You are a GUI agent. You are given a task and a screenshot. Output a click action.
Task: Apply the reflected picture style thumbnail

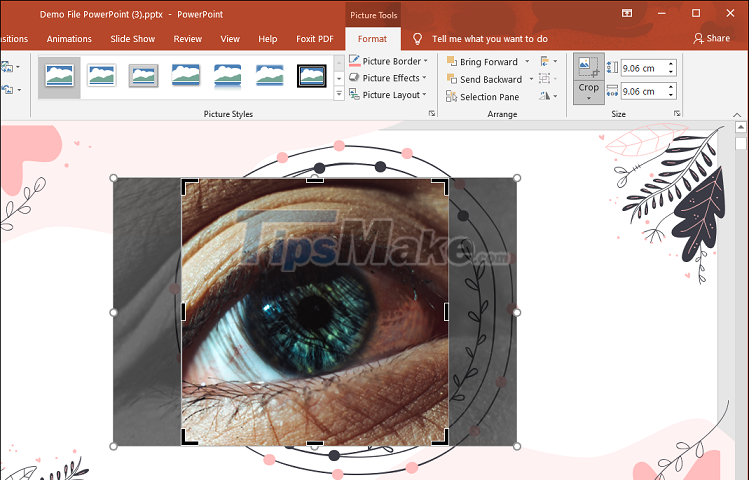point(227,76)
